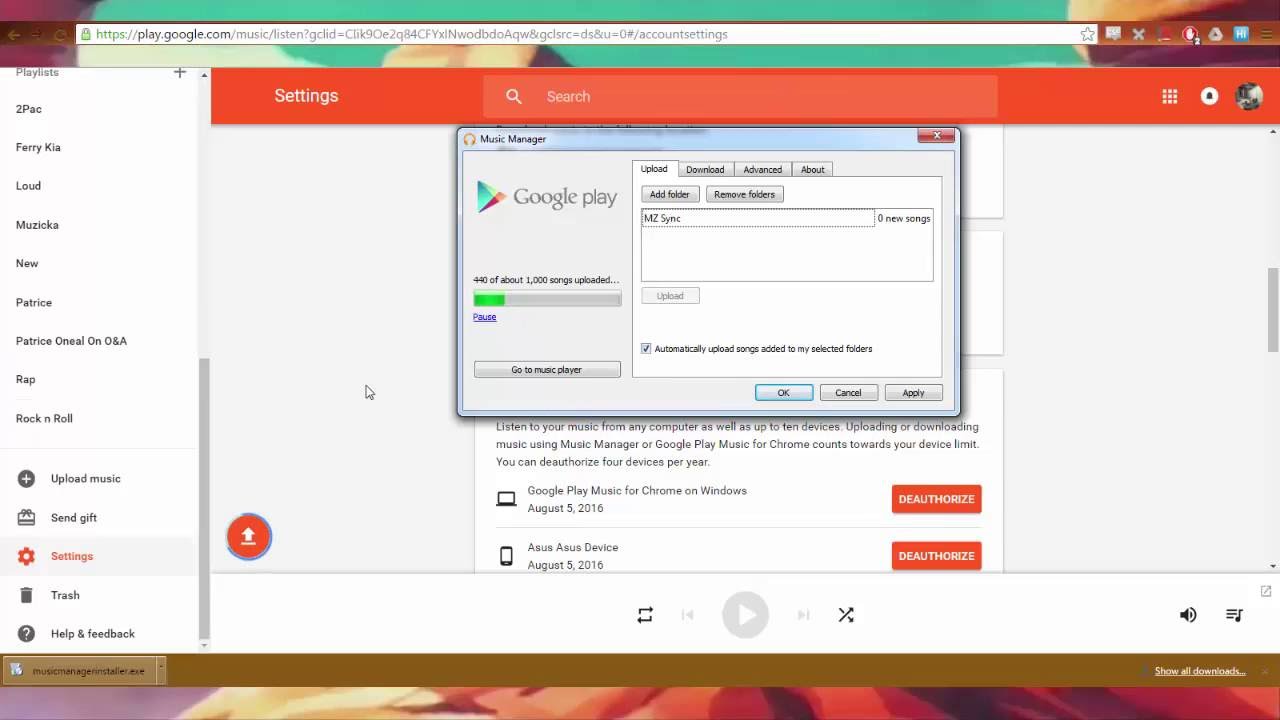
Task: Deauthorize the Asus Asus Device
Action: tap(936, 556)
